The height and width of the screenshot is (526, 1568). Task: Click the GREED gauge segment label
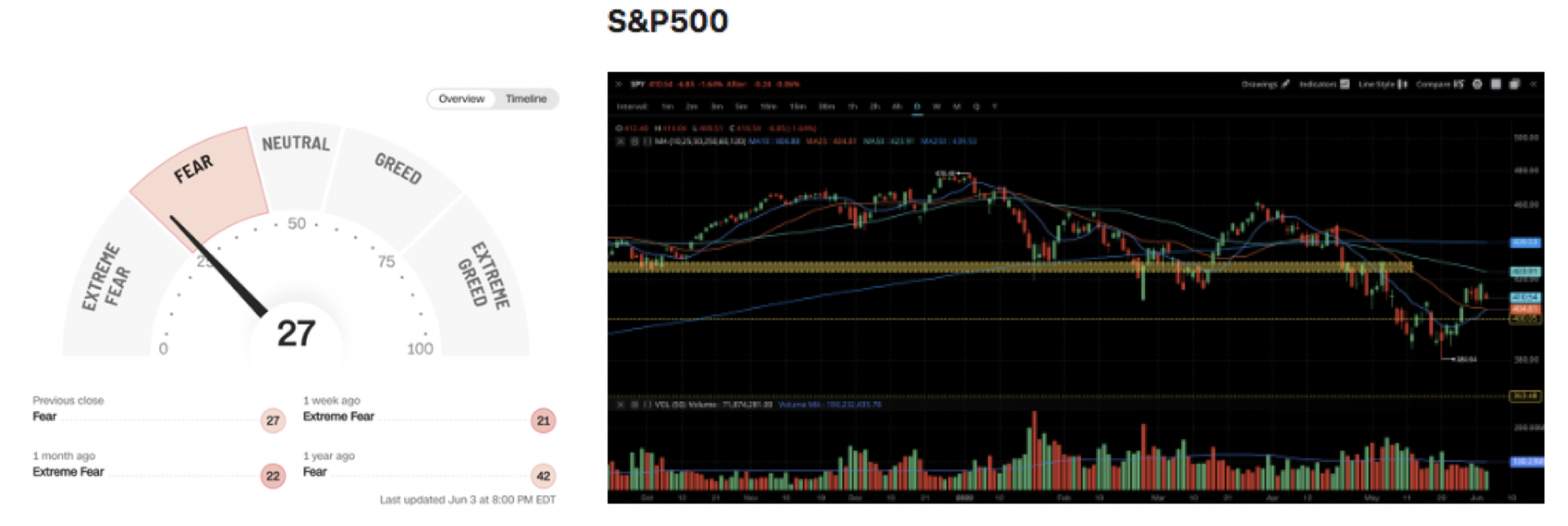point(398,168)
